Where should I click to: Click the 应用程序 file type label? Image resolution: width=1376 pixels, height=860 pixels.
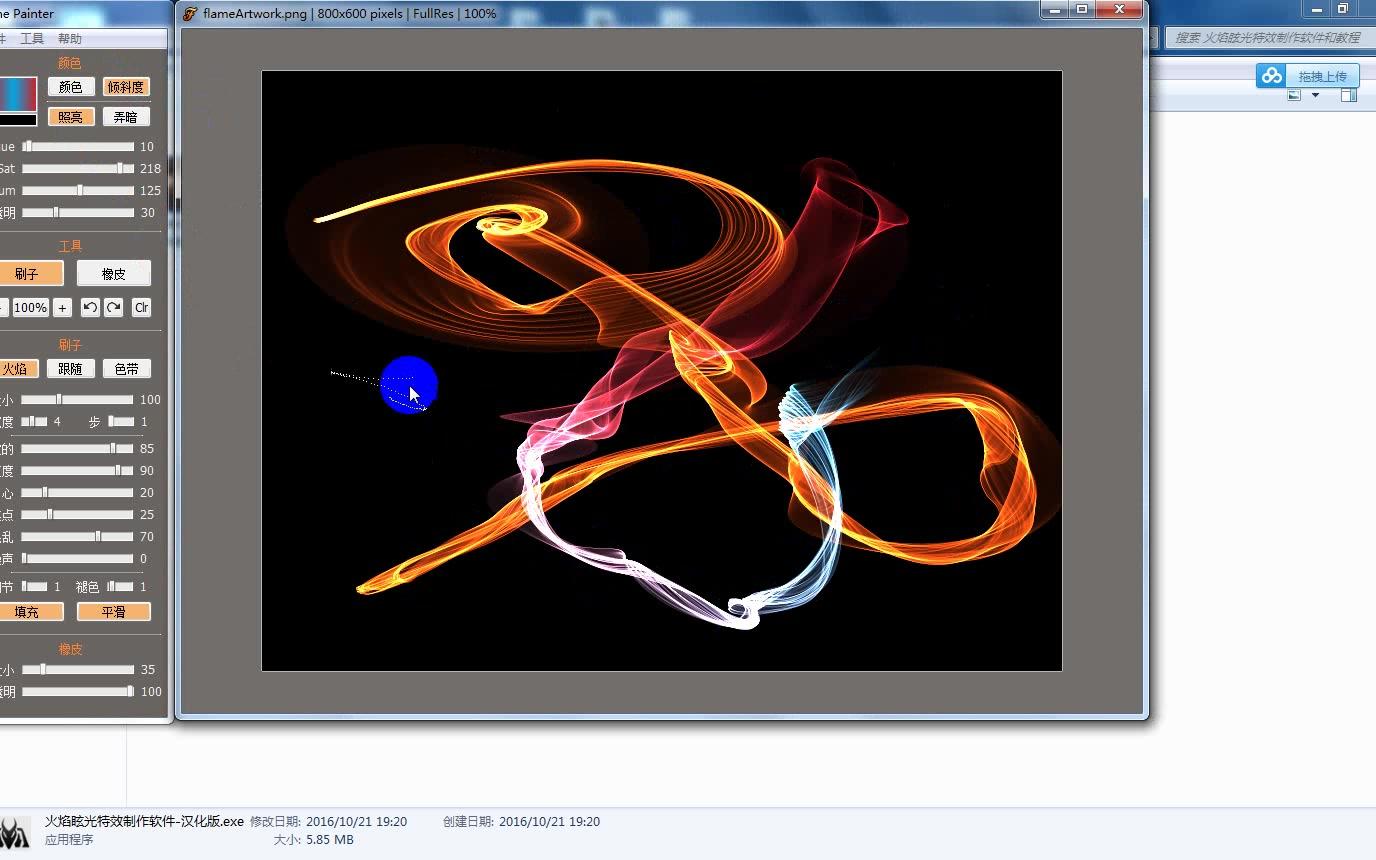point(69,840)
